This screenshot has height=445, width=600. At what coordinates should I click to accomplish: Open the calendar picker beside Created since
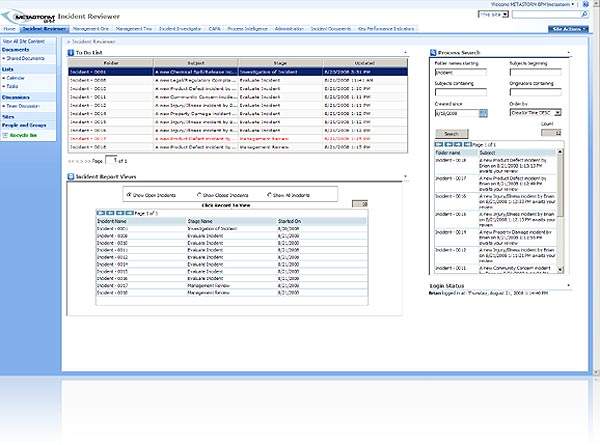coord(483,113)
